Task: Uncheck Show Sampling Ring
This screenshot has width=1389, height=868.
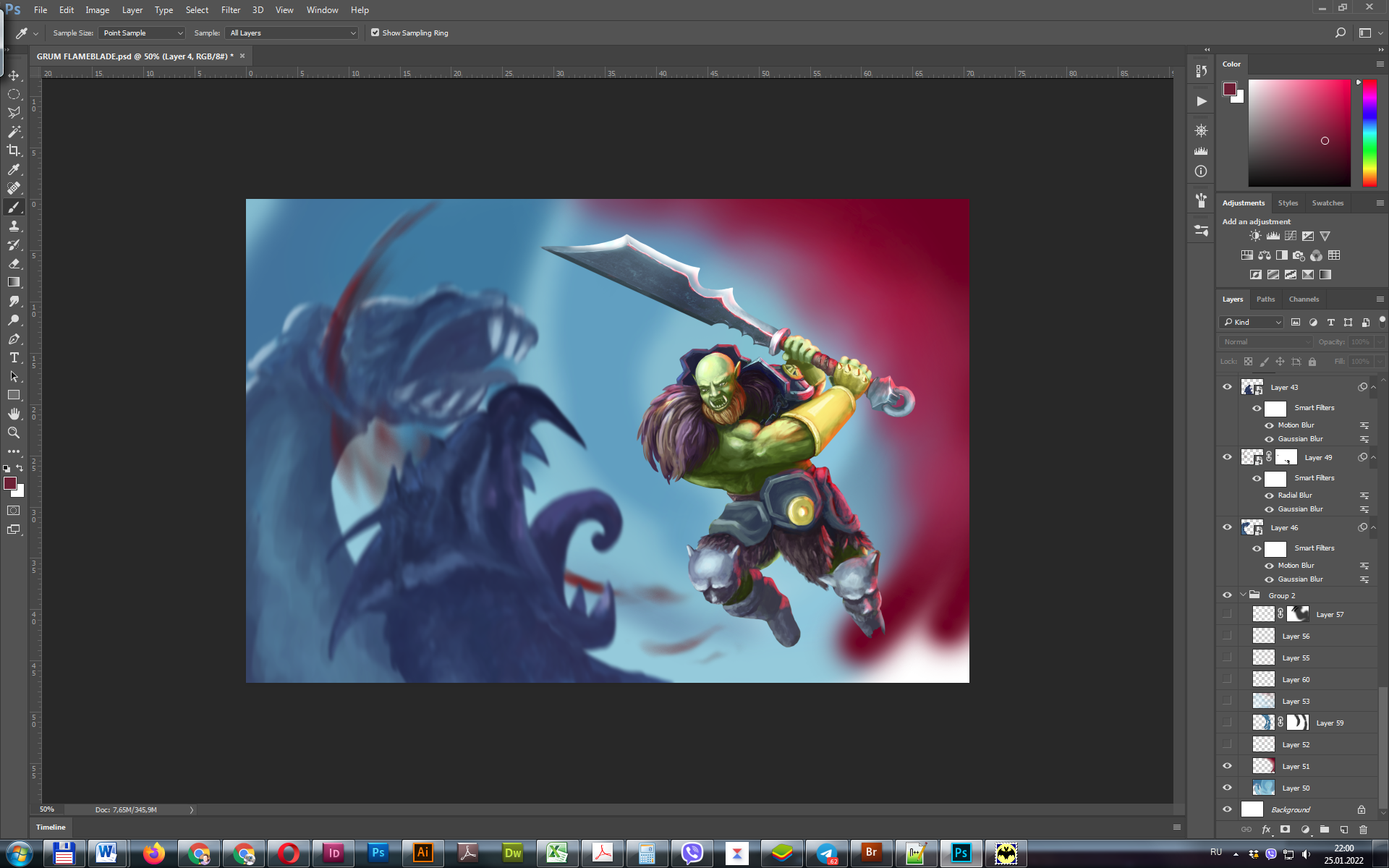Action: pyautogui.click(x=375, y=33)
